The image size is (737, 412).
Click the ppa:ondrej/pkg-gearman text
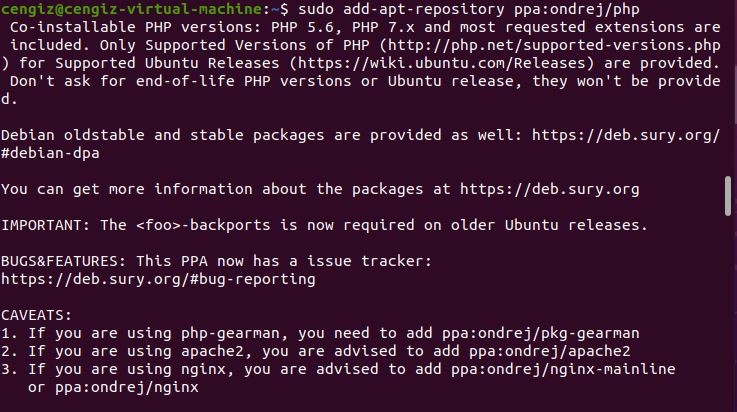541,333
